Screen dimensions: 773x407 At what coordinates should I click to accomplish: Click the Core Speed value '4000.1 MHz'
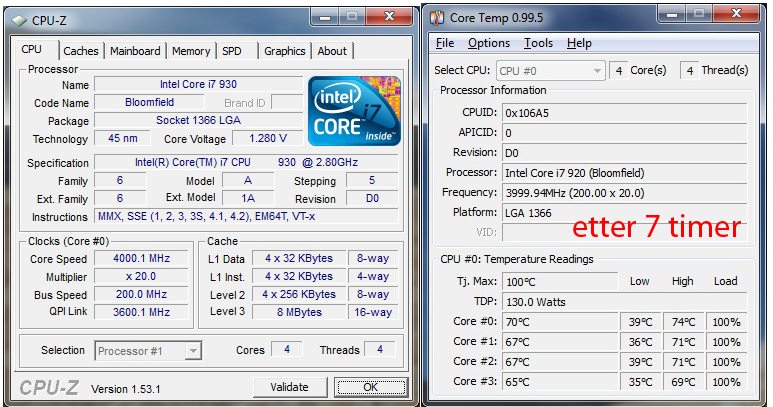pyautogui.click(x=141, y=258)
